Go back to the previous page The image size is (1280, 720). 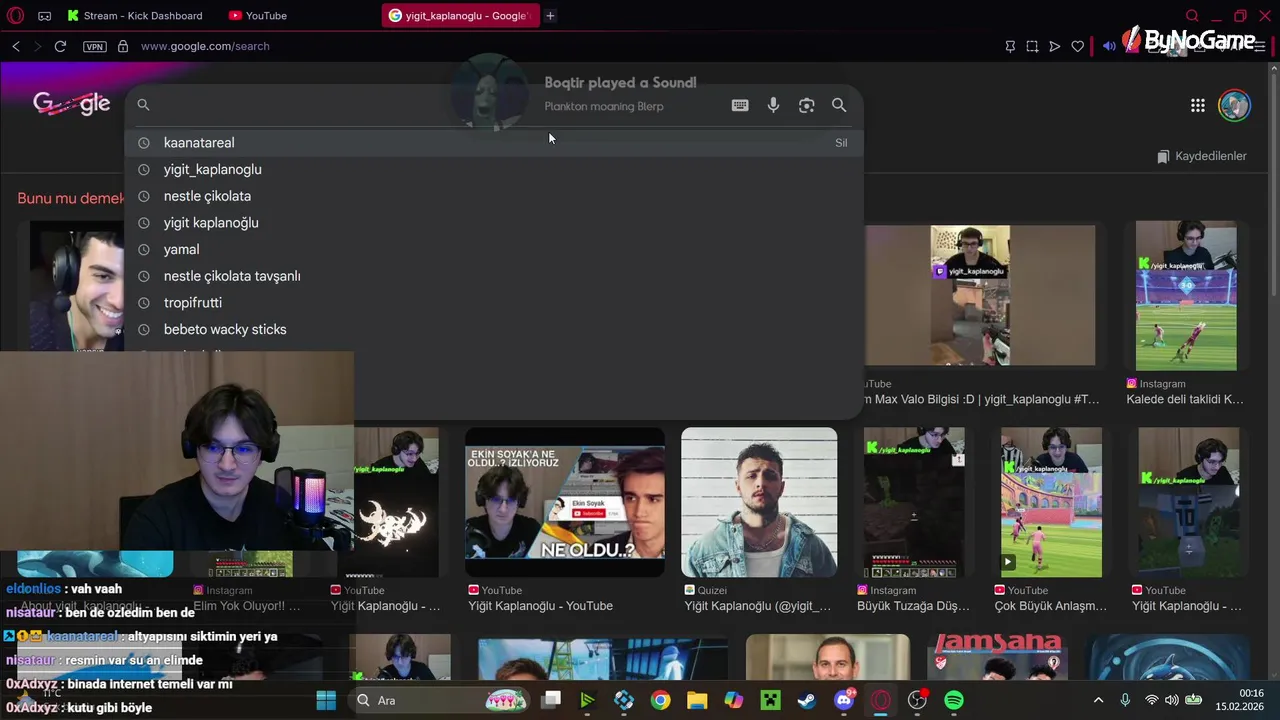[16, 46]
